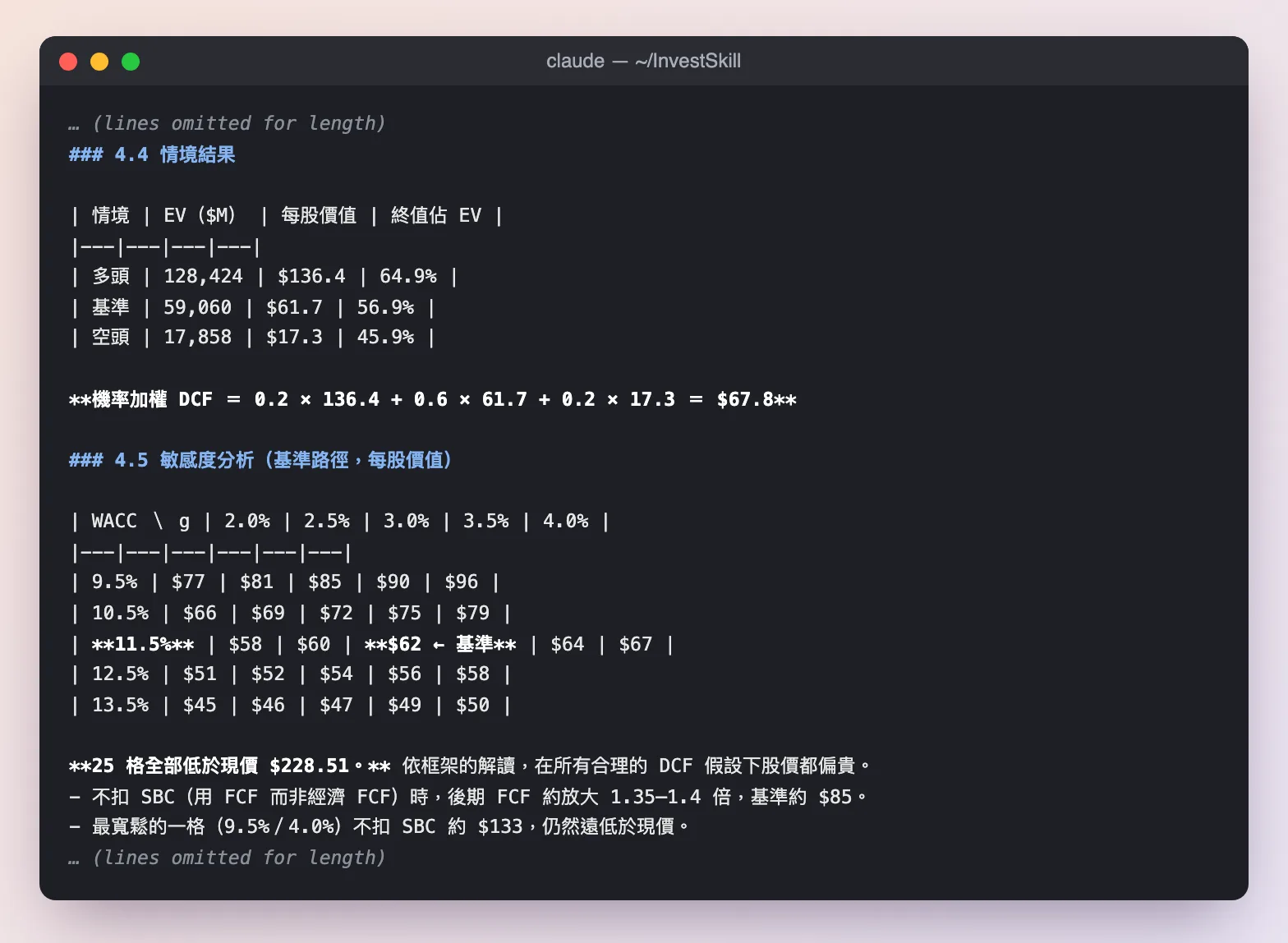Click the bottom '(lines omitted for length)' note
The height and width of the screenshot is (943, 1288).
pos(238,858)
